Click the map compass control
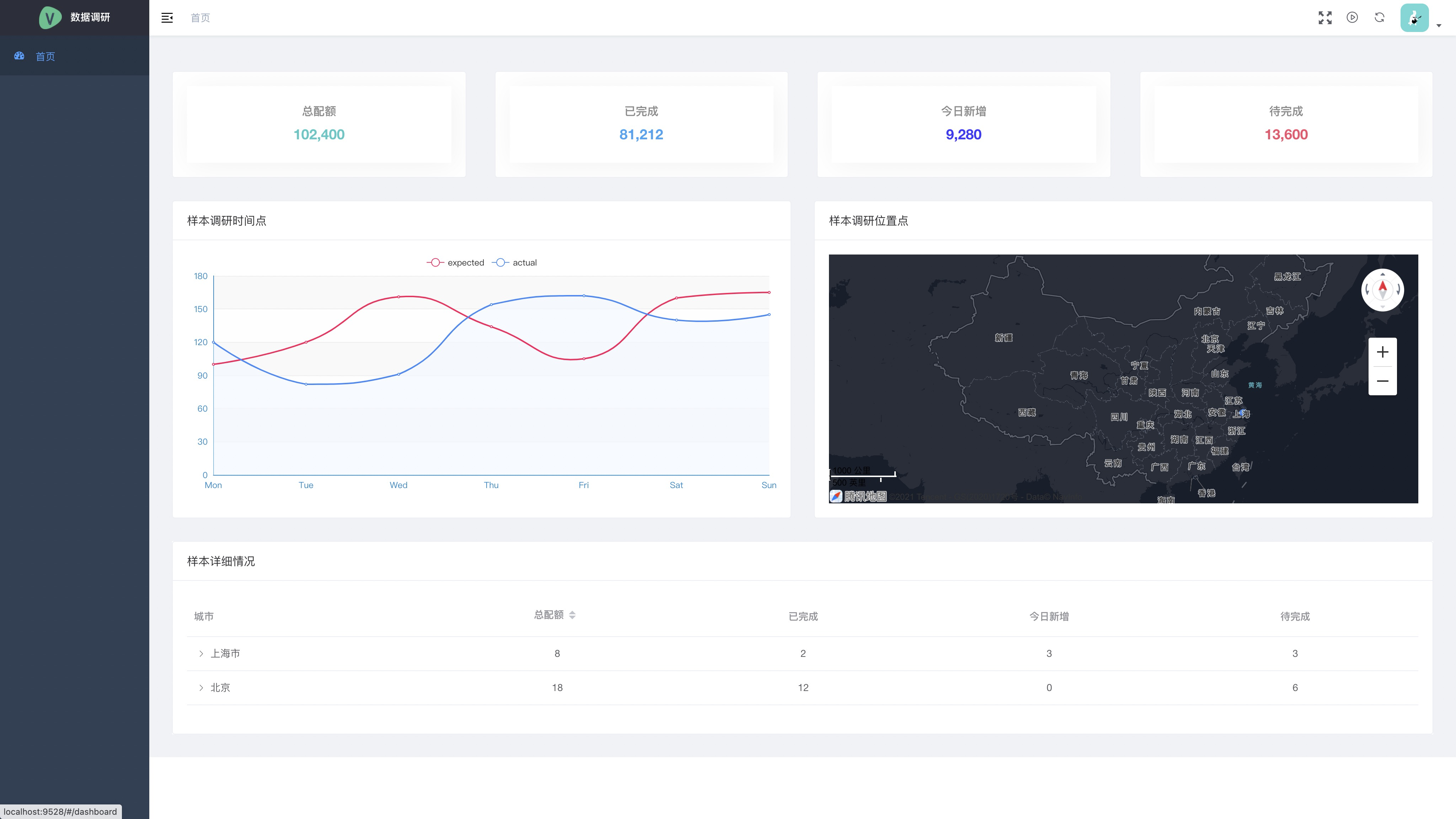This screenshot has width=1456, height=819. click(x=1382, y=290)
